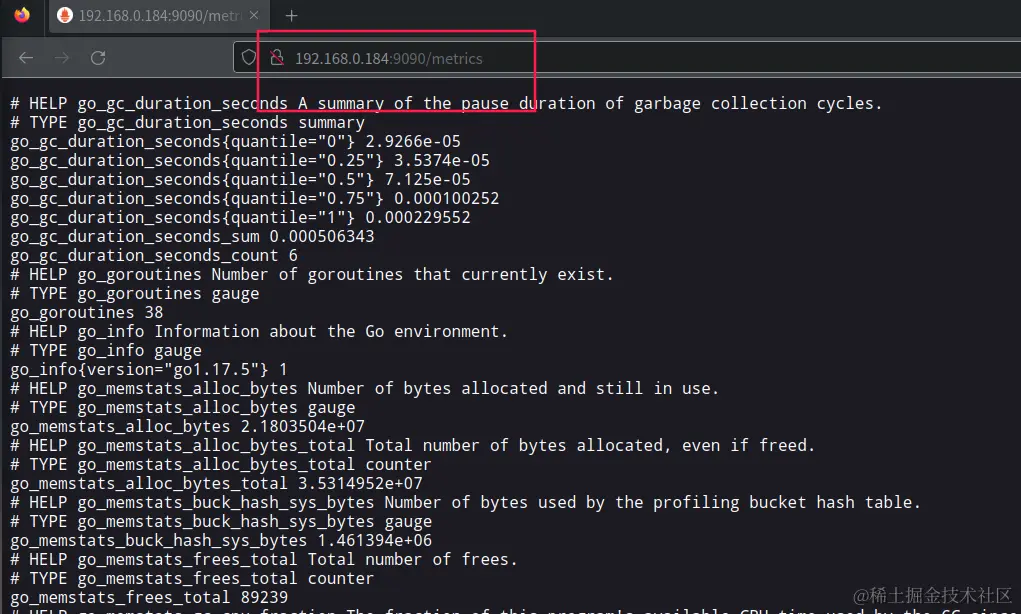Go back to previous page
This screenshot has height=614, width=1021.
(x=26, y=58)
